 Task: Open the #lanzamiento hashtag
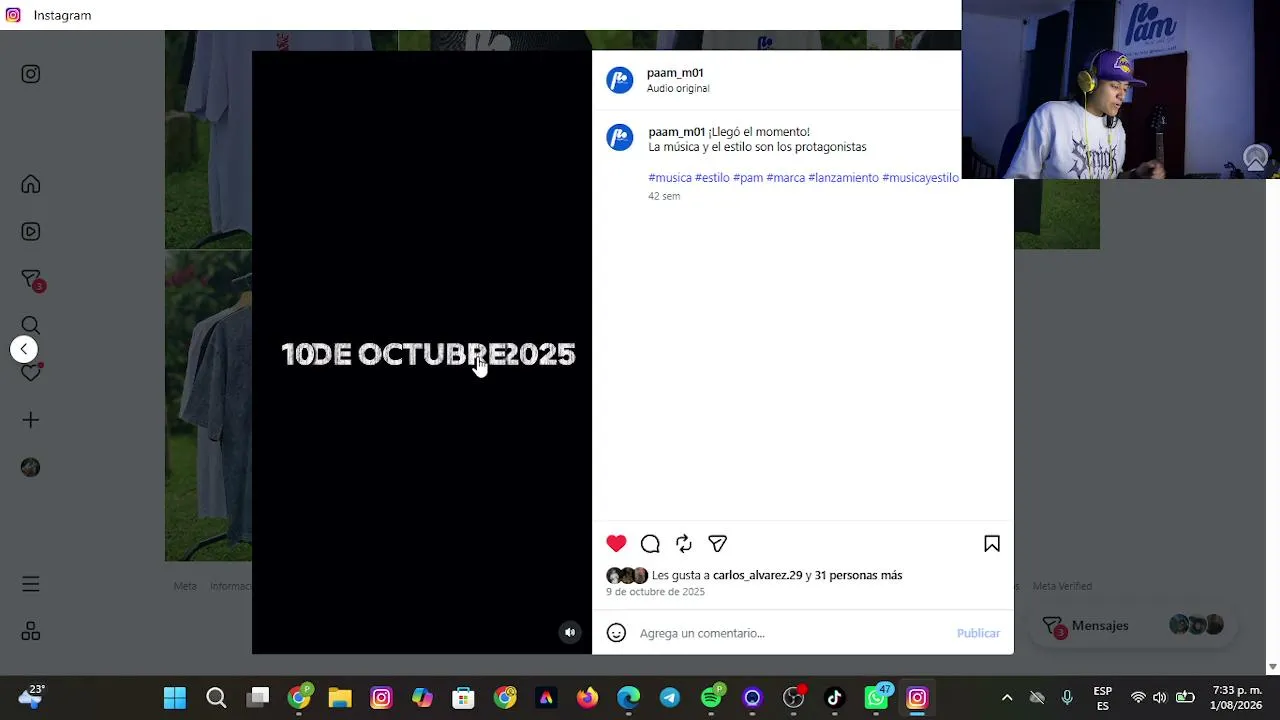[x=843, y=178]
